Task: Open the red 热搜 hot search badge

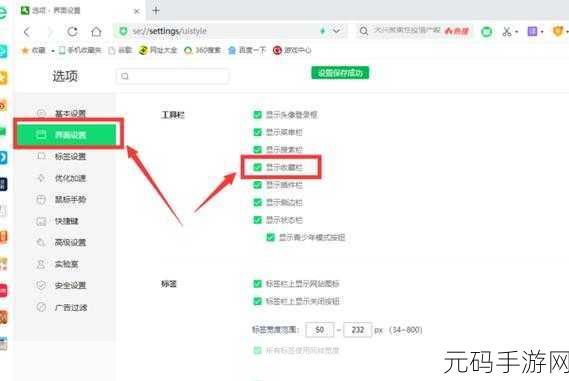Action: (457, 31)
